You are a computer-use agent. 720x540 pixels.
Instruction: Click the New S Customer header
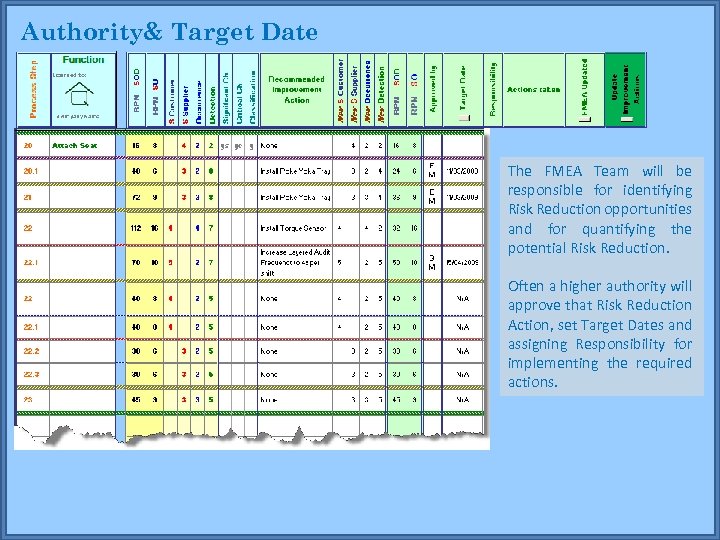(340, 90)
